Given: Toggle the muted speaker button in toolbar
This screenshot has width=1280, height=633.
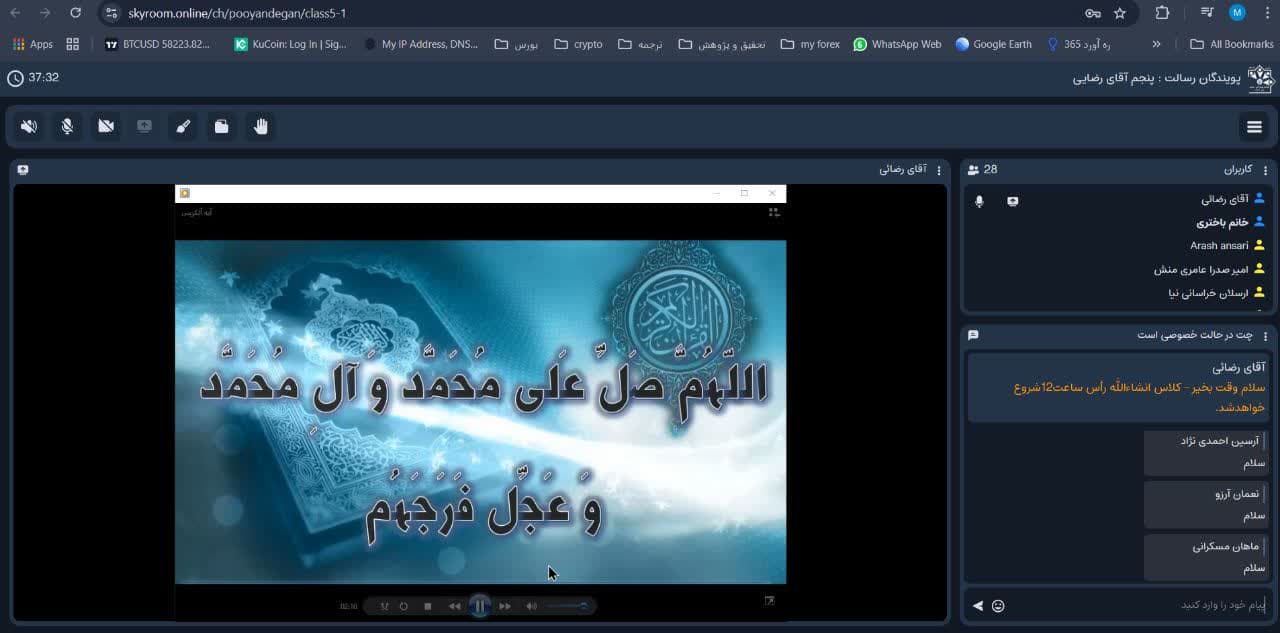Looking at the screenshot, I should tap(29, 127).
